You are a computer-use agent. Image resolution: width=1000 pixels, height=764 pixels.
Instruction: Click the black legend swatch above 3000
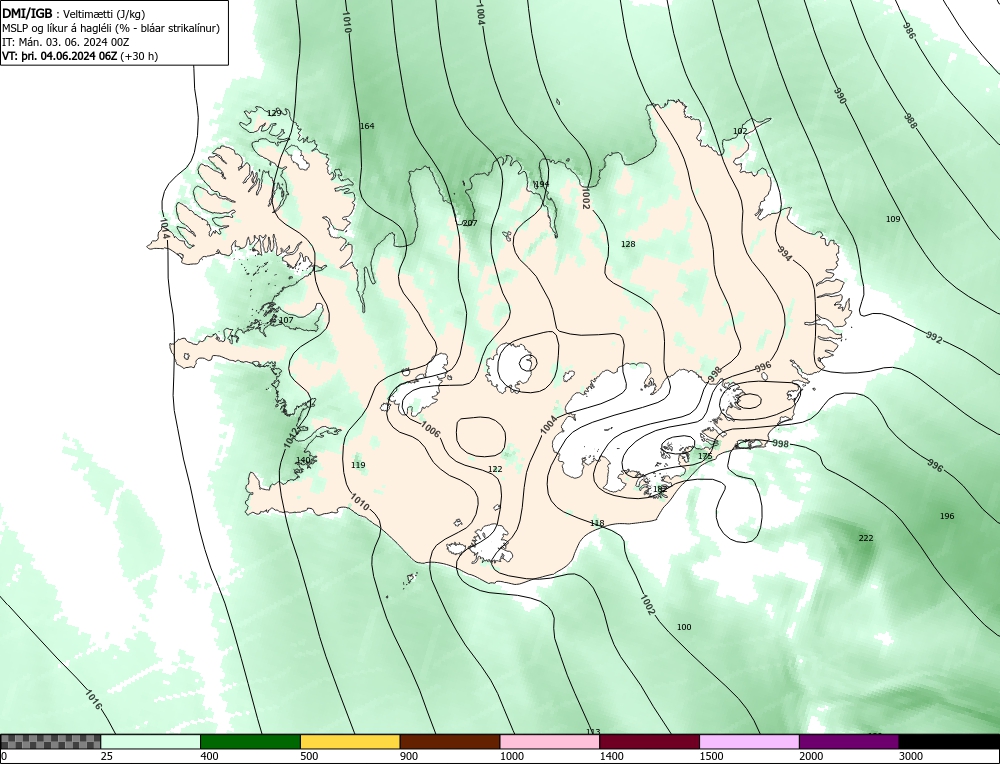[950, 742]
